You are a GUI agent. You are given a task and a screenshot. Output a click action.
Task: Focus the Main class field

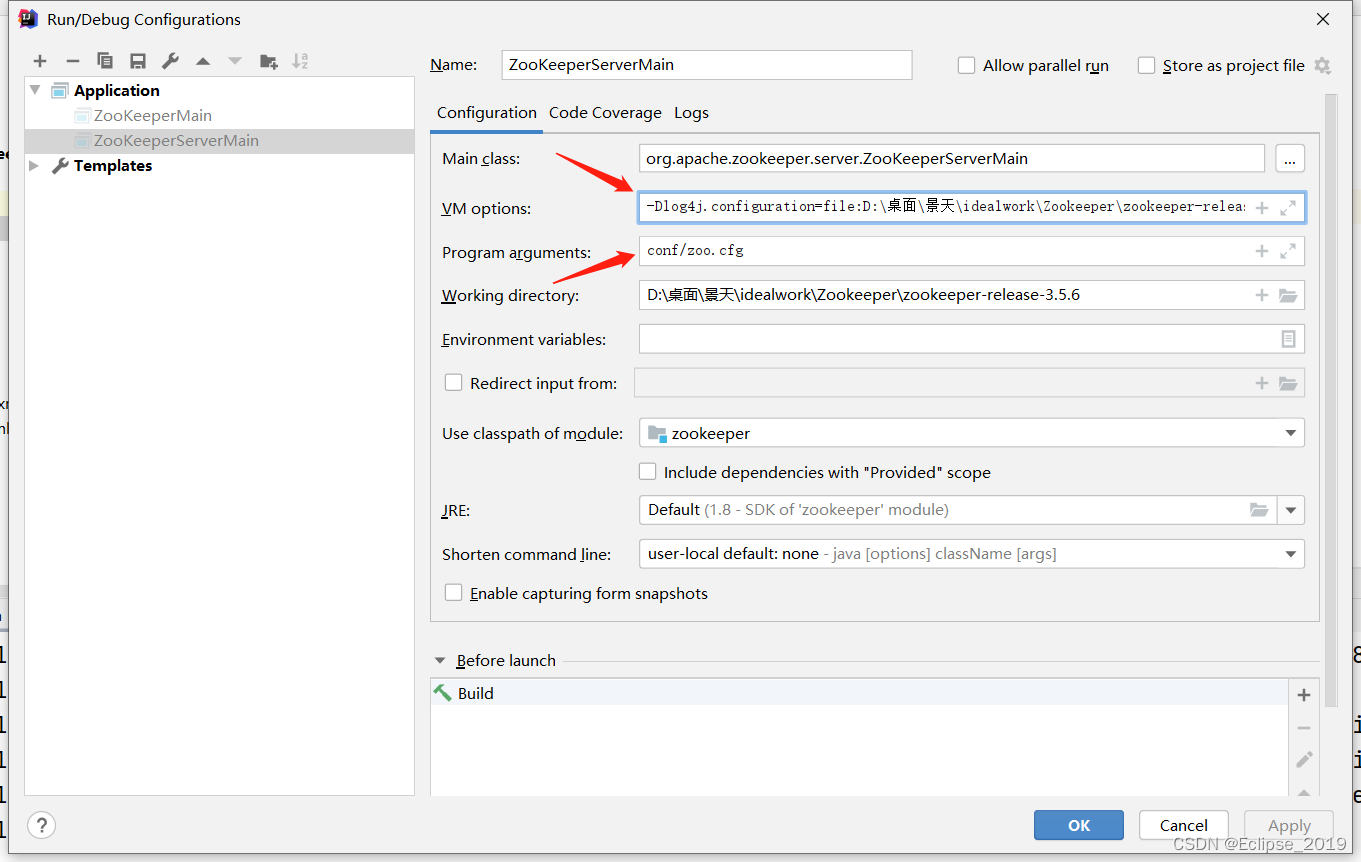pos(951,158)
